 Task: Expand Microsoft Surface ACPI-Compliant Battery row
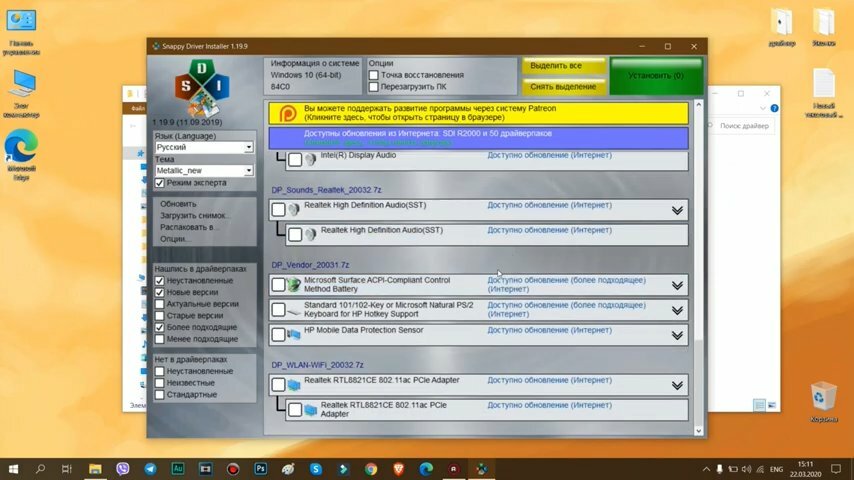677,285
